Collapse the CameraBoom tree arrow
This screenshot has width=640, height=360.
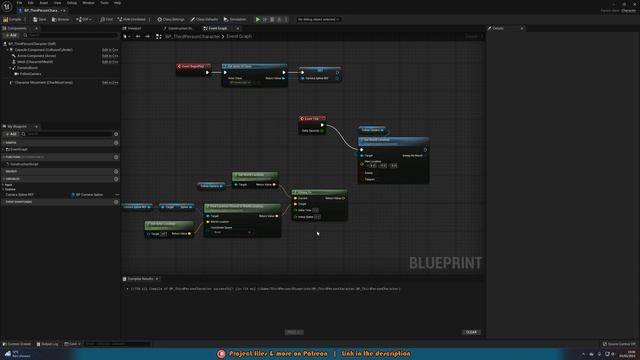(x=10, y=68)
